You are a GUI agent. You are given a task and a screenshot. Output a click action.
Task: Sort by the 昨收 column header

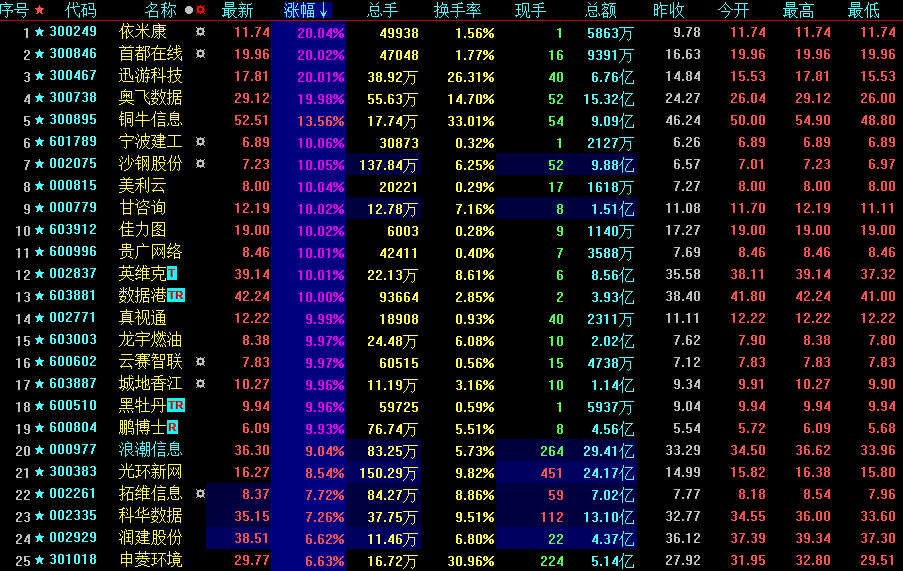click(x=669, y=10)
